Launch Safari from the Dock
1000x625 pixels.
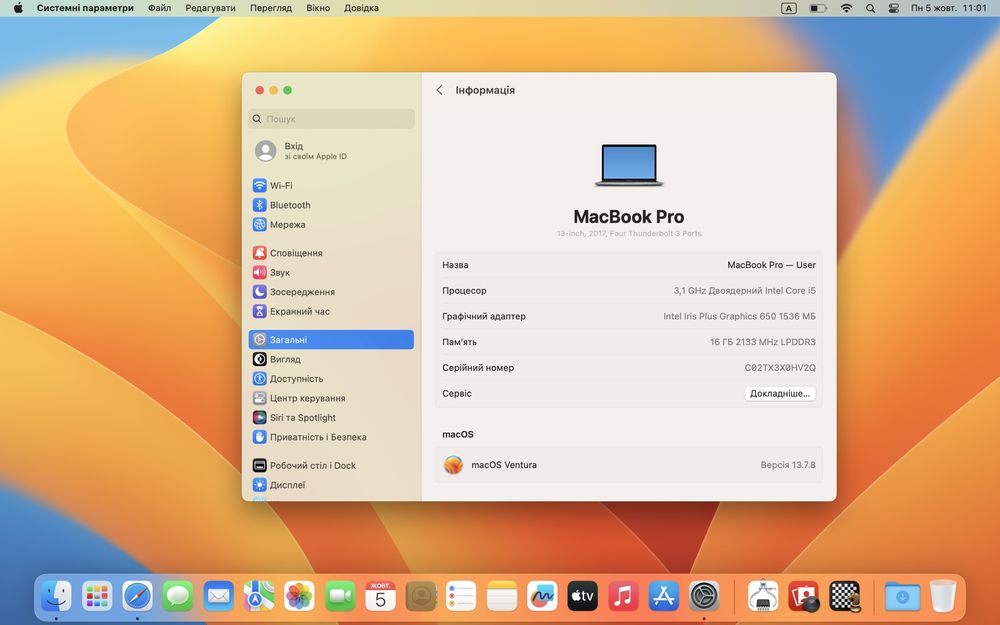[138, 596]
